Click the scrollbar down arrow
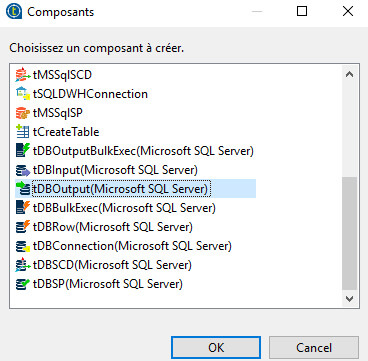 click(x=349, y=299)
